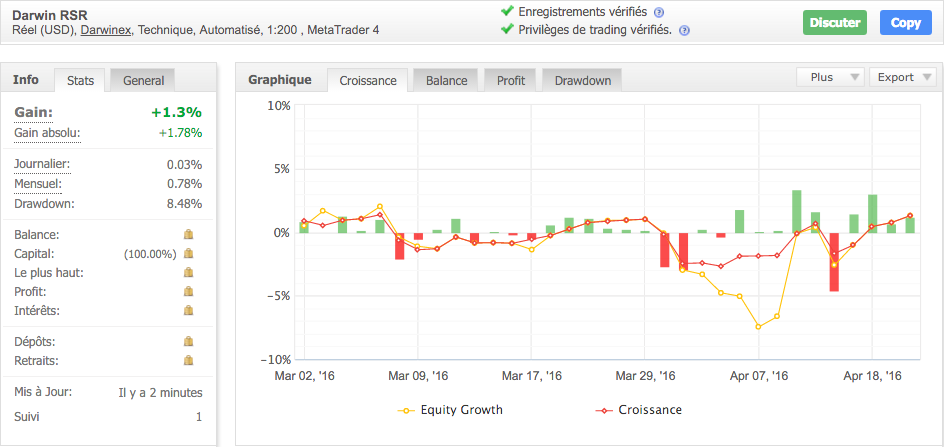Click help icon beside Enregistrements vérifiés
The width and height of the screenshot is (944, 447).
pyautogui.click(x=659, y=12)
